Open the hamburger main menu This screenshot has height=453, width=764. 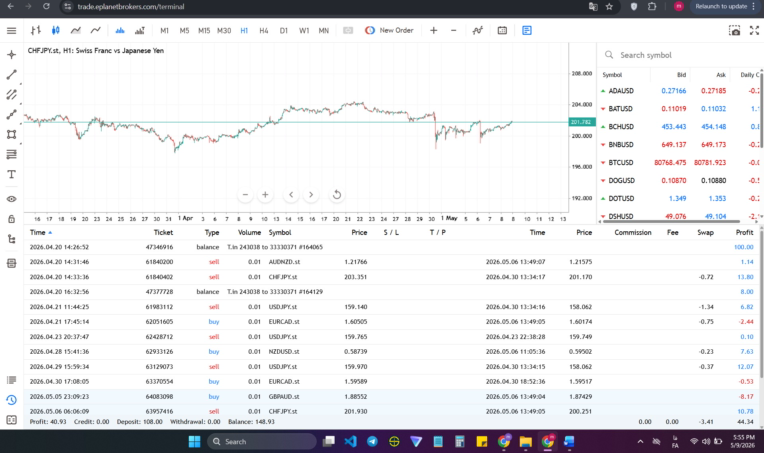[11, 31]
